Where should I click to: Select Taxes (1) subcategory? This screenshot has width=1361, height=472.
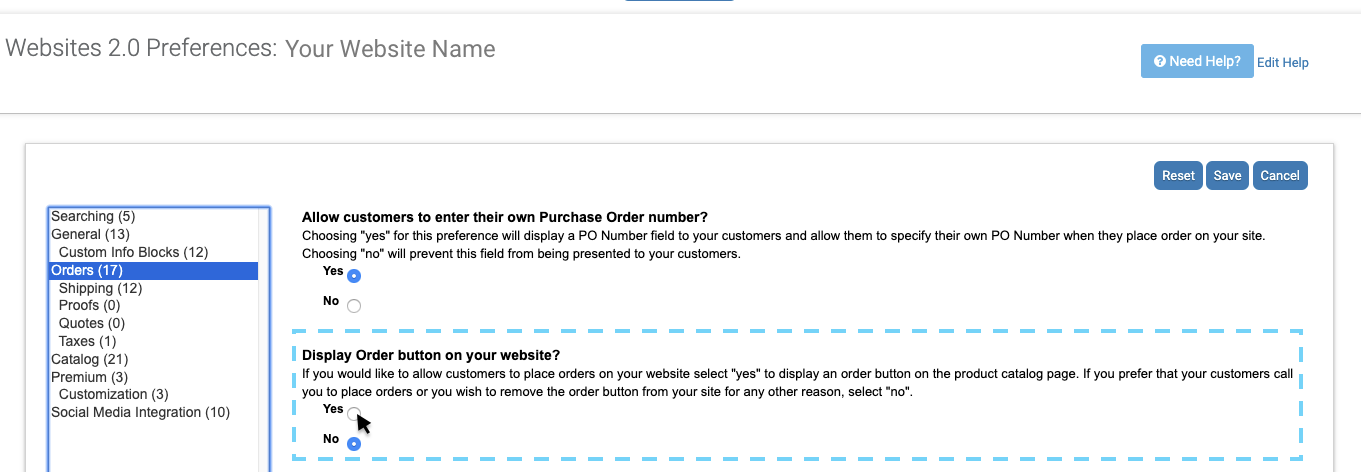(88, 341)
